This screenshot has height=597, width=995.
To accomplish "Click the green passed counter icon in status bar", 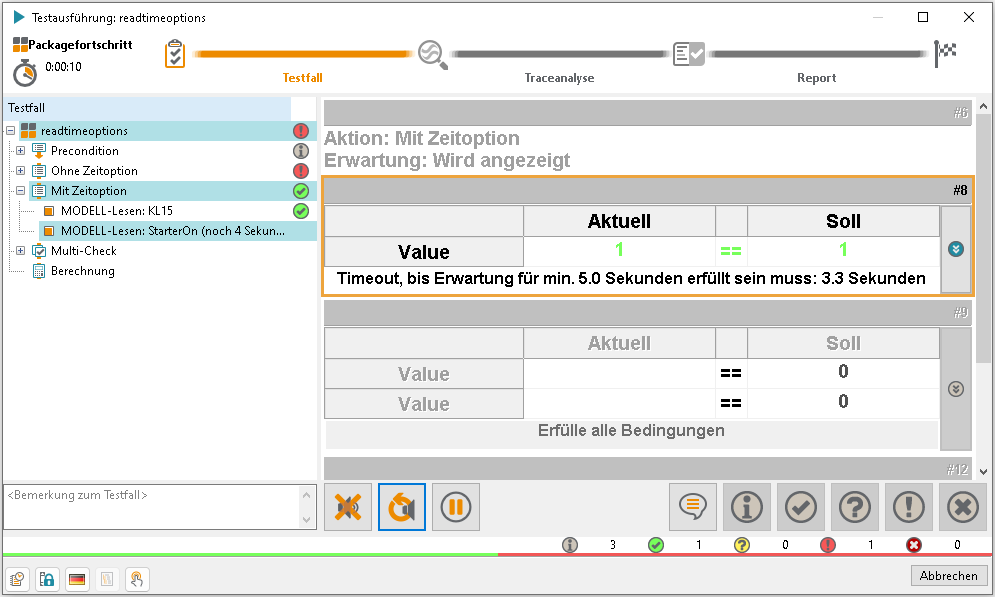I will [x=656, y=544].
